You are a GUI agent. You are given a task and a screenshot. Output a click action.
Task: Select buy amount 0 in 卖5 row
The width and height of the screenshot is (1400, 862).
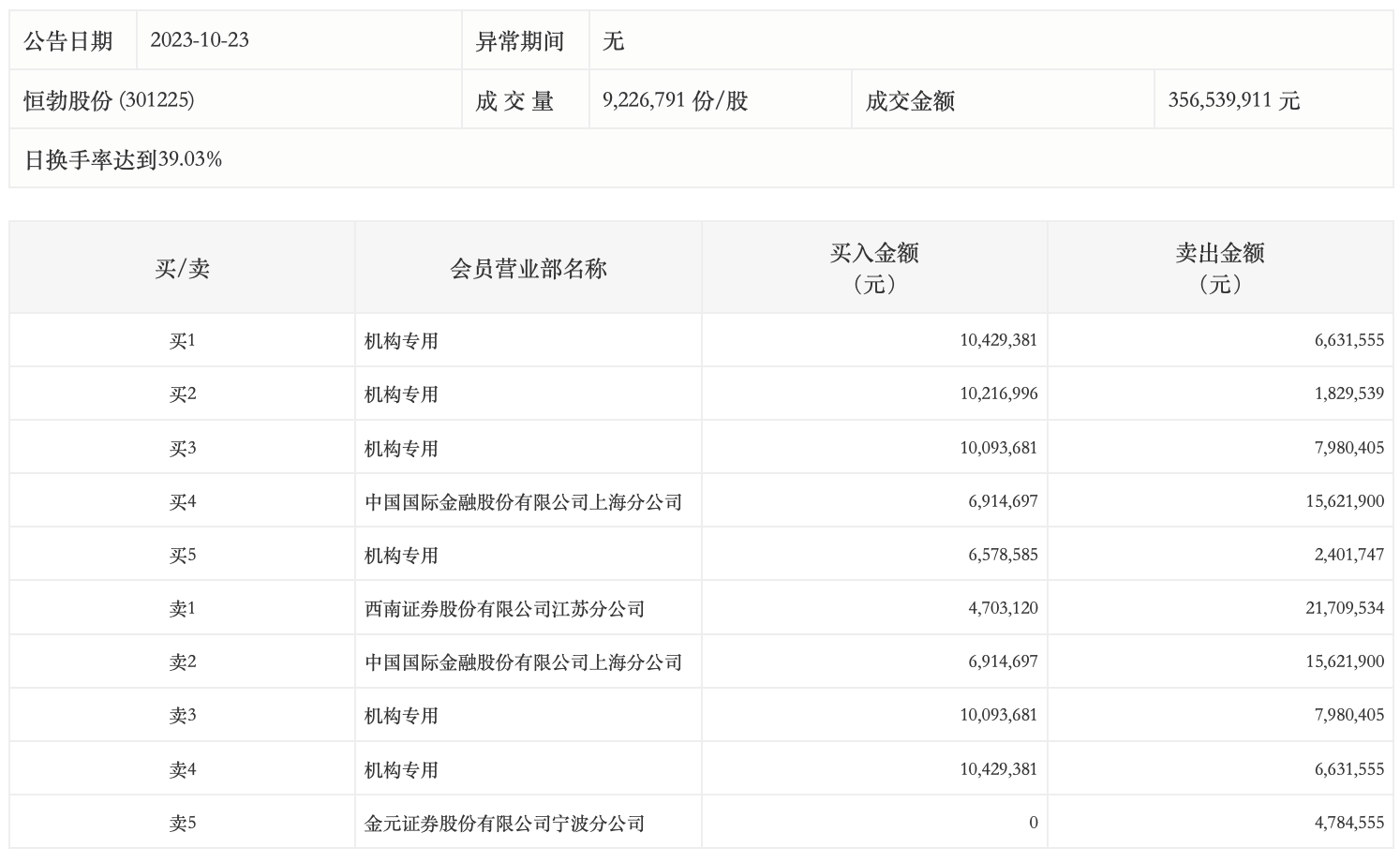[1034, 823]
